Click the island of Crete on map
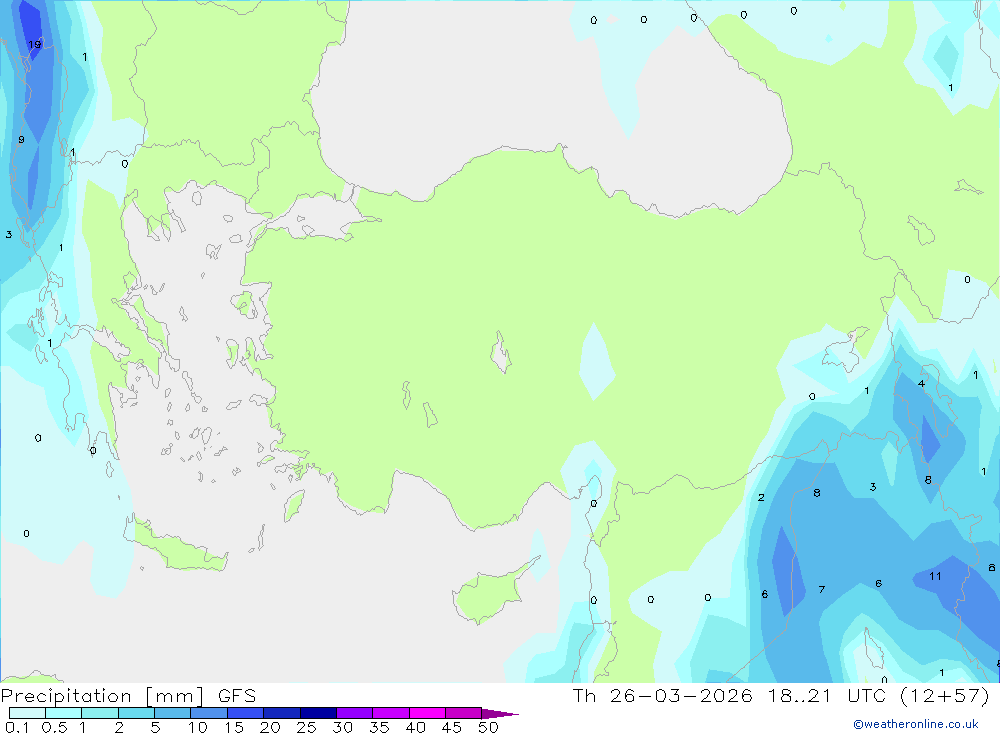Image resolution: width=1000 pixels, height=733 pixels. 177,549
